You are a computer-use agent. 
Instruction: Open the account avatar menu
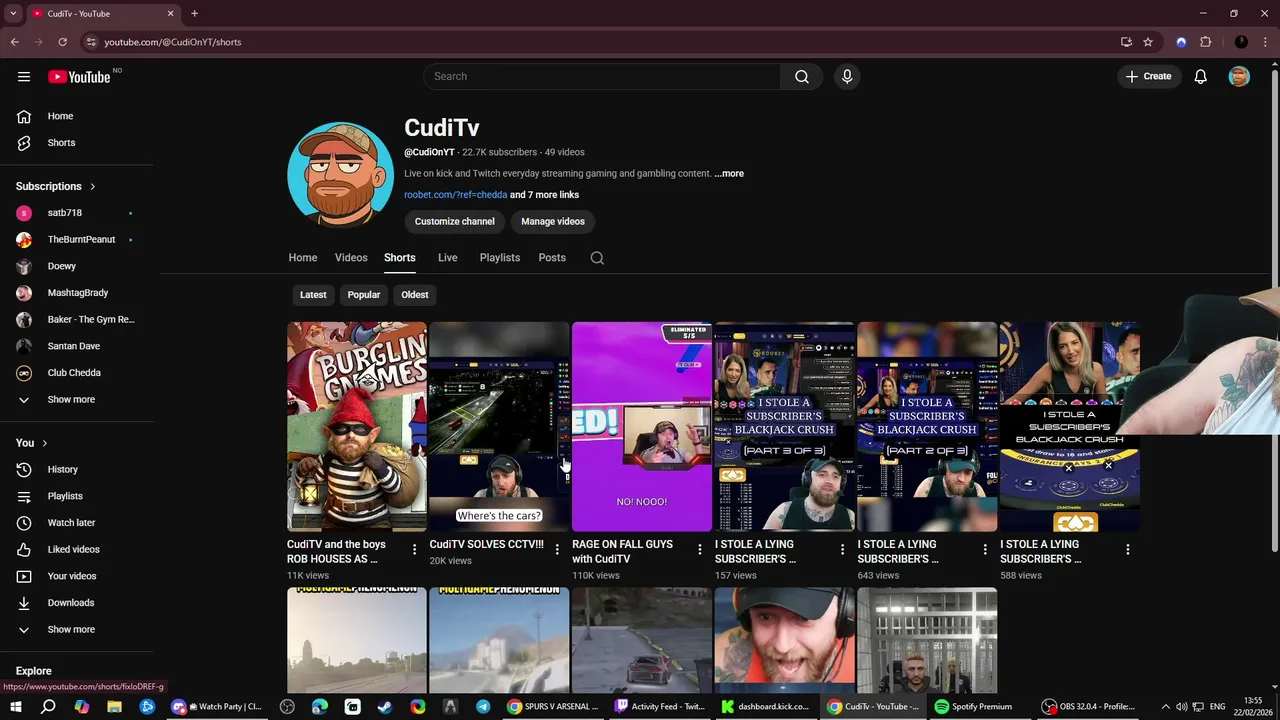[x=1239, y=77]
